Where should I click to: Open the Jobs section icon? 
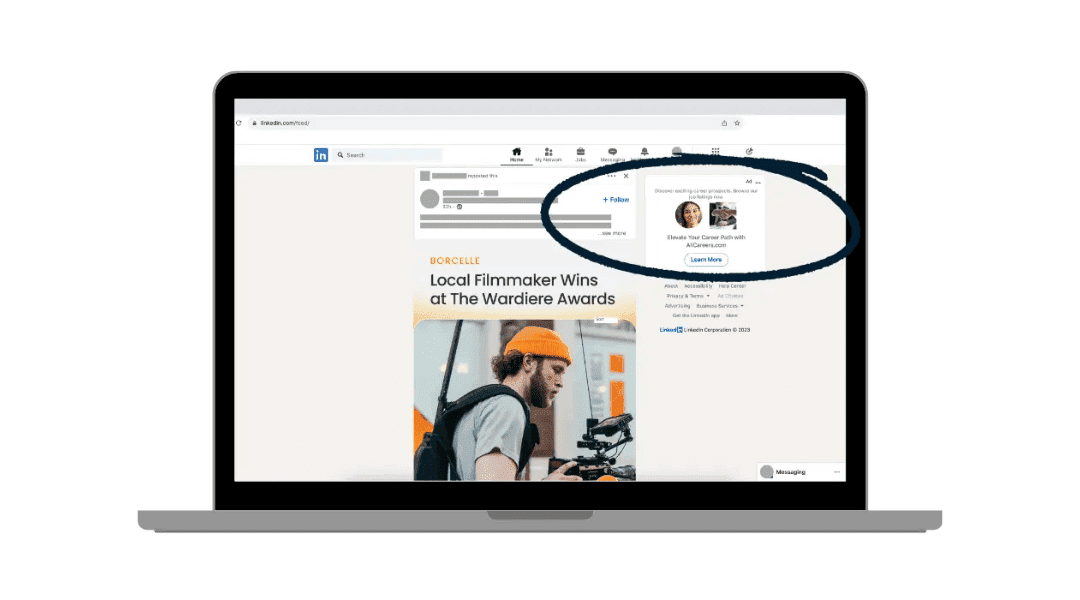pyautogui.click(x=581, y=153)
